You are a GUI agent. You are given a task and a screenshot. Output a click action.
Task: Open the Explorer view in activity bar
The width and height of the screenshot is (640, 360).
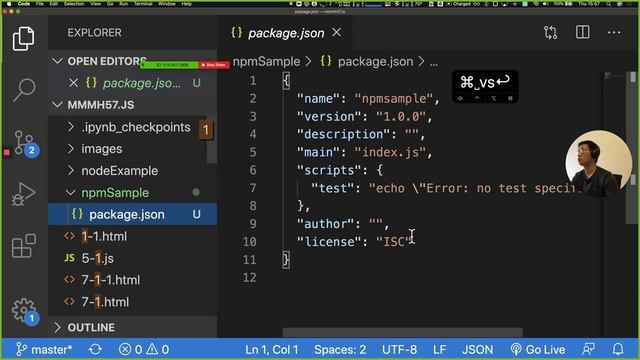click(x=23, y=39)
